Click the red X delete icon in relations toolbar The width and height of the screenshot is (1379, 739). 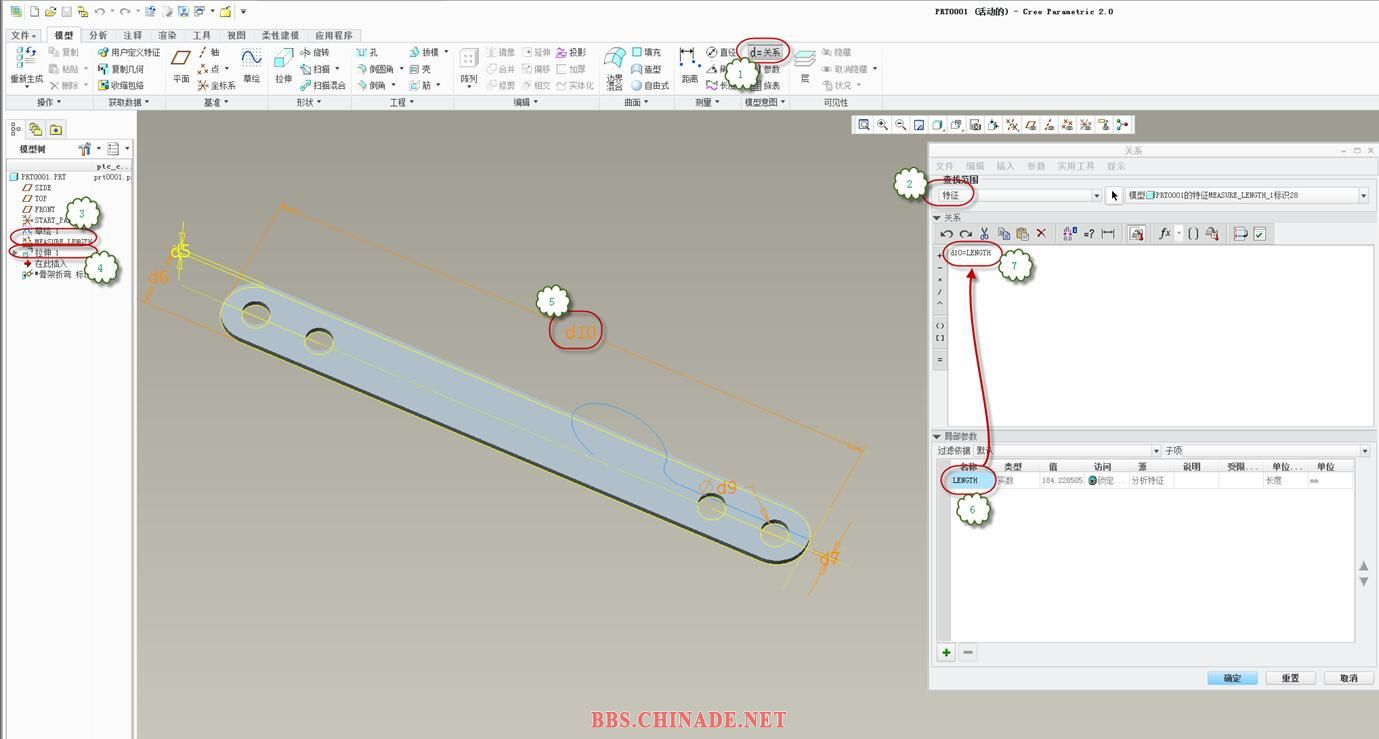1041,234
